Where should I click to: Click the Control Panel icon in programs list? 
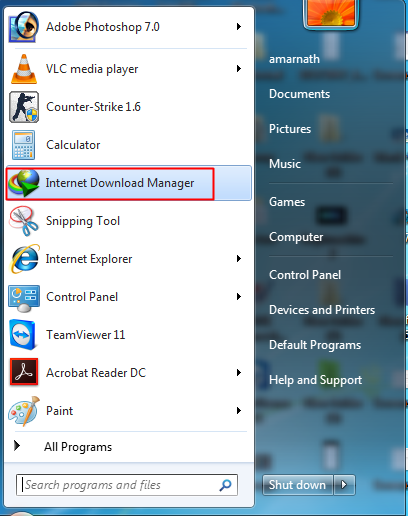tap(24, 298)
